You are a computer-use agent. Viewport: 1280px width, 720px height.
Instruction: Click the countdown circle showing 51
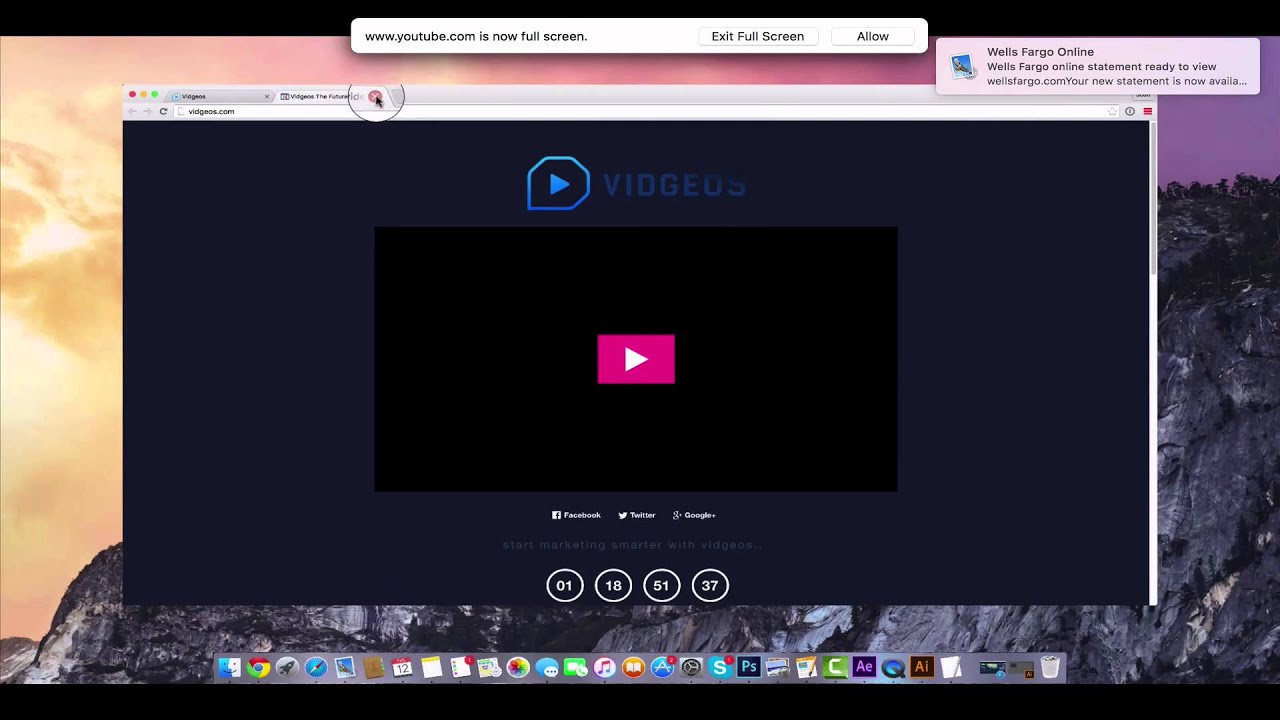(661, 585)
